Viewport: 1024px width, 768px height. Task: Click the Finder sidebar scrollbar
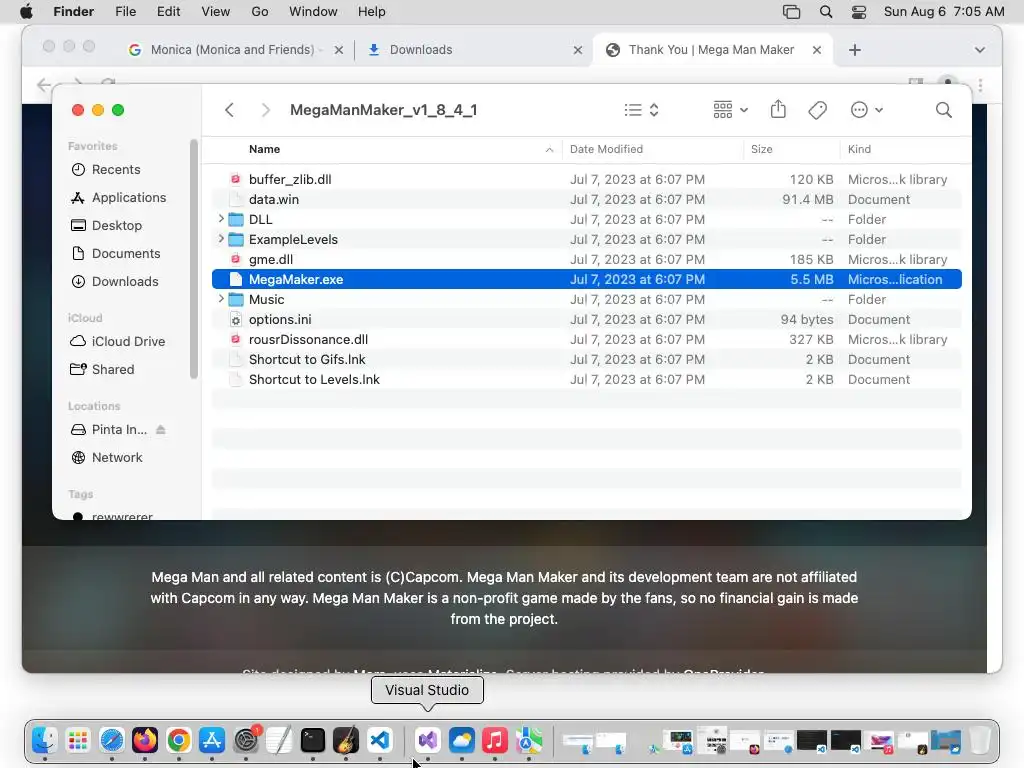[193, 259]
